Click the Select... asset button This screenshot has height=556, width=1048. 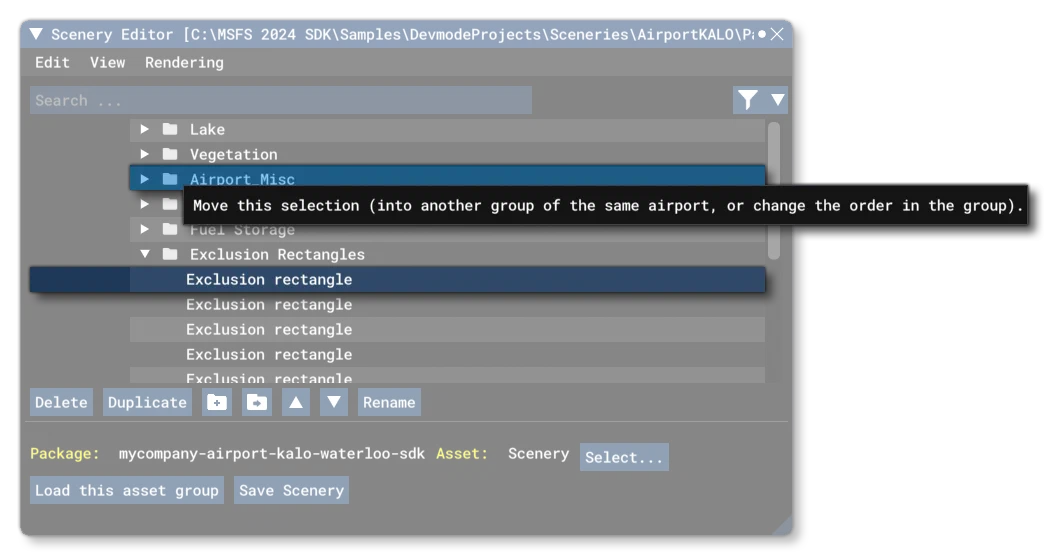pos(624,457)
